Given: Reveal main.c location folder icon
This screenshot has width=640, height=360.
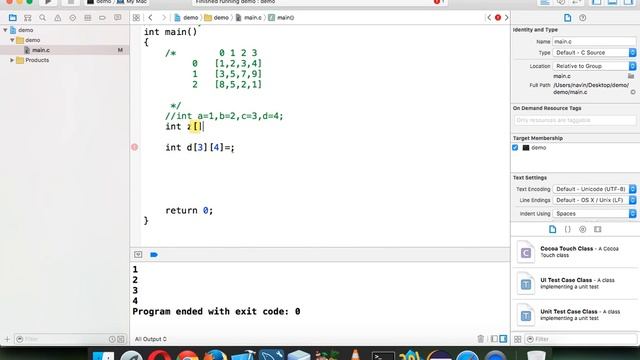Looking at the screenshot, I should [x=631, y=76].
